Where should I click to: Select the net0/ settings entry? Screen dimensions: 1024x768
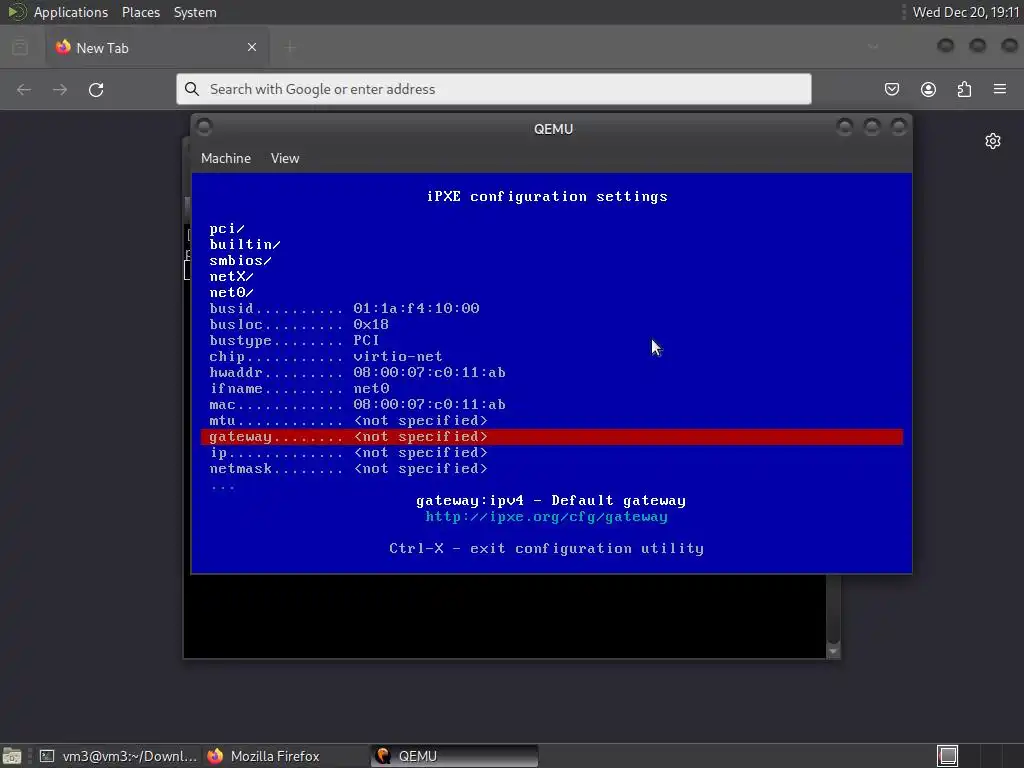[x=231, y=293]
